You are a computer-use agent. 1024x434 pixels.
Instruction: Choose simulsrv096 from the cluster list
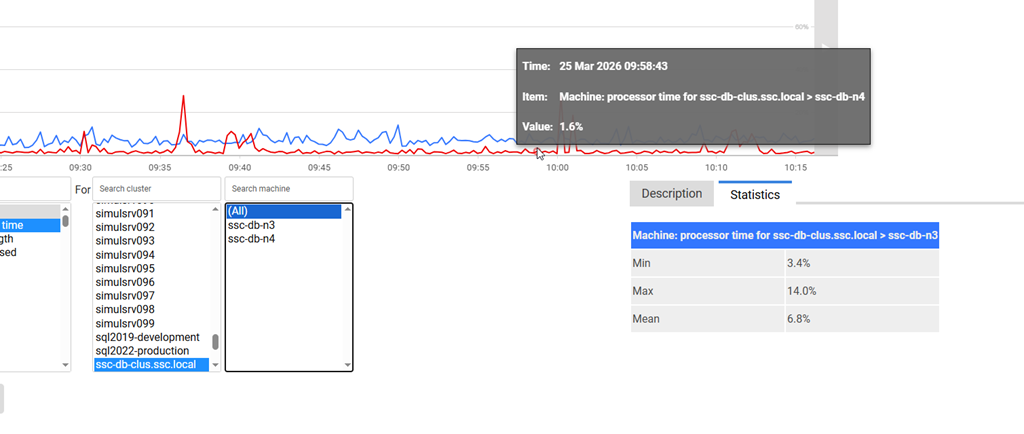[124, 282]
